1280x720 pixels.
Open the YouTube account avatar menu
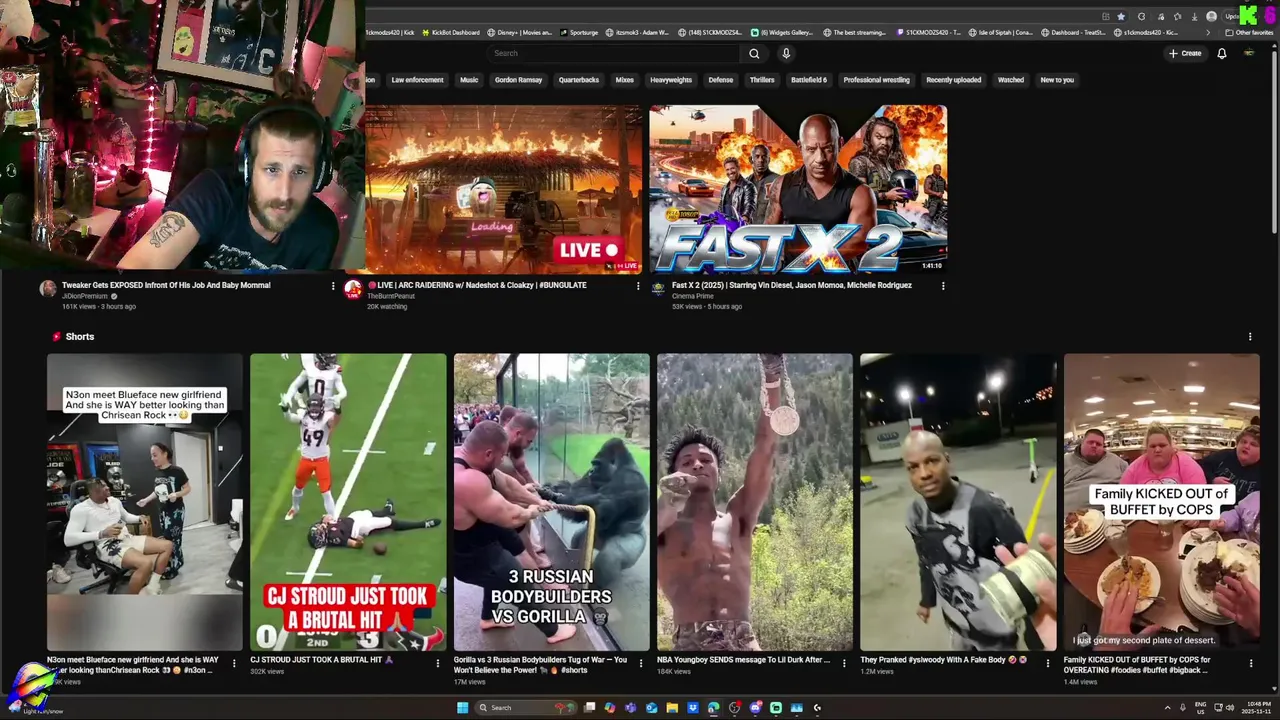(1248, 53)
